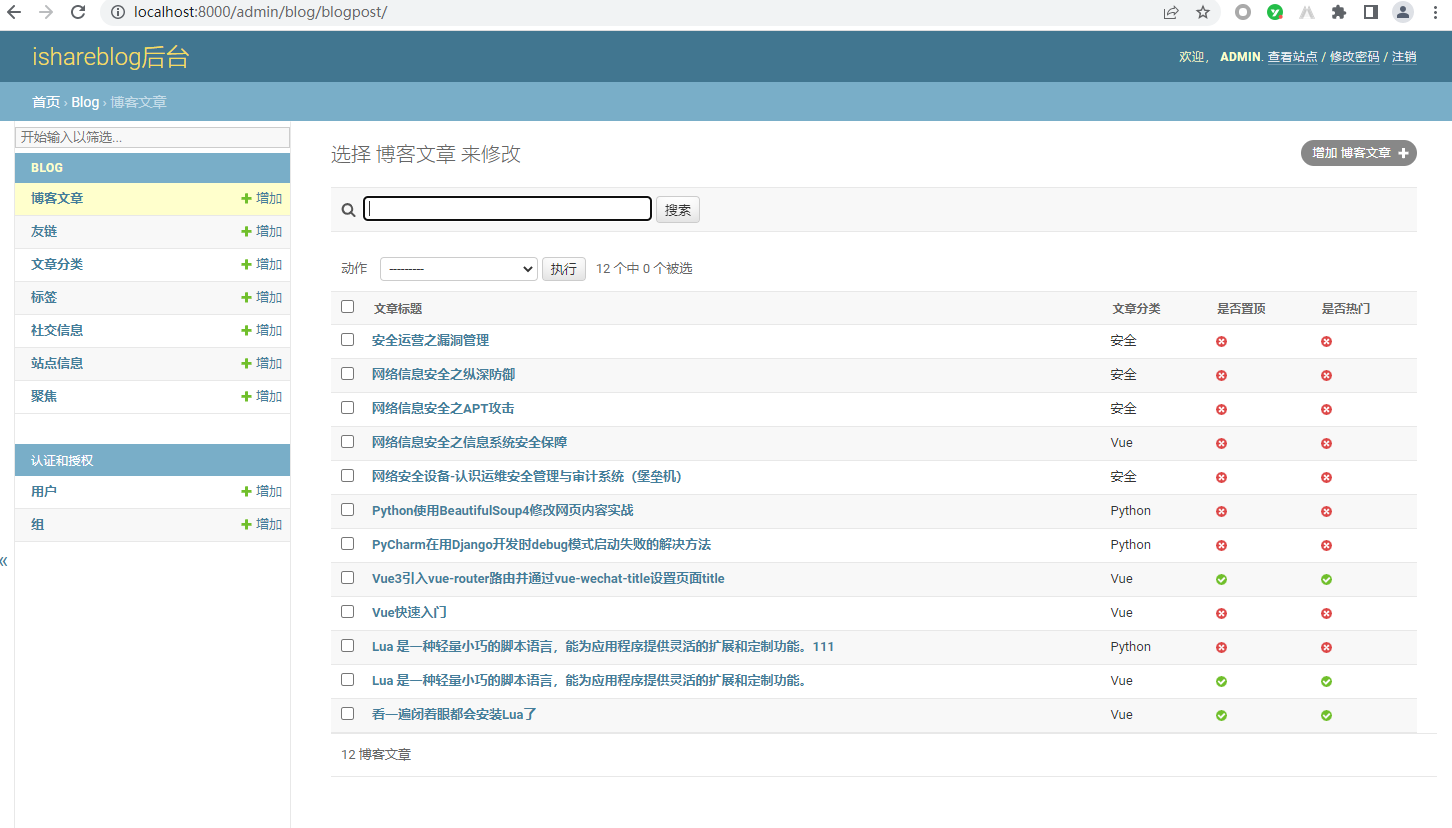Open 文章分类 in the sidebar

(57, 264)
